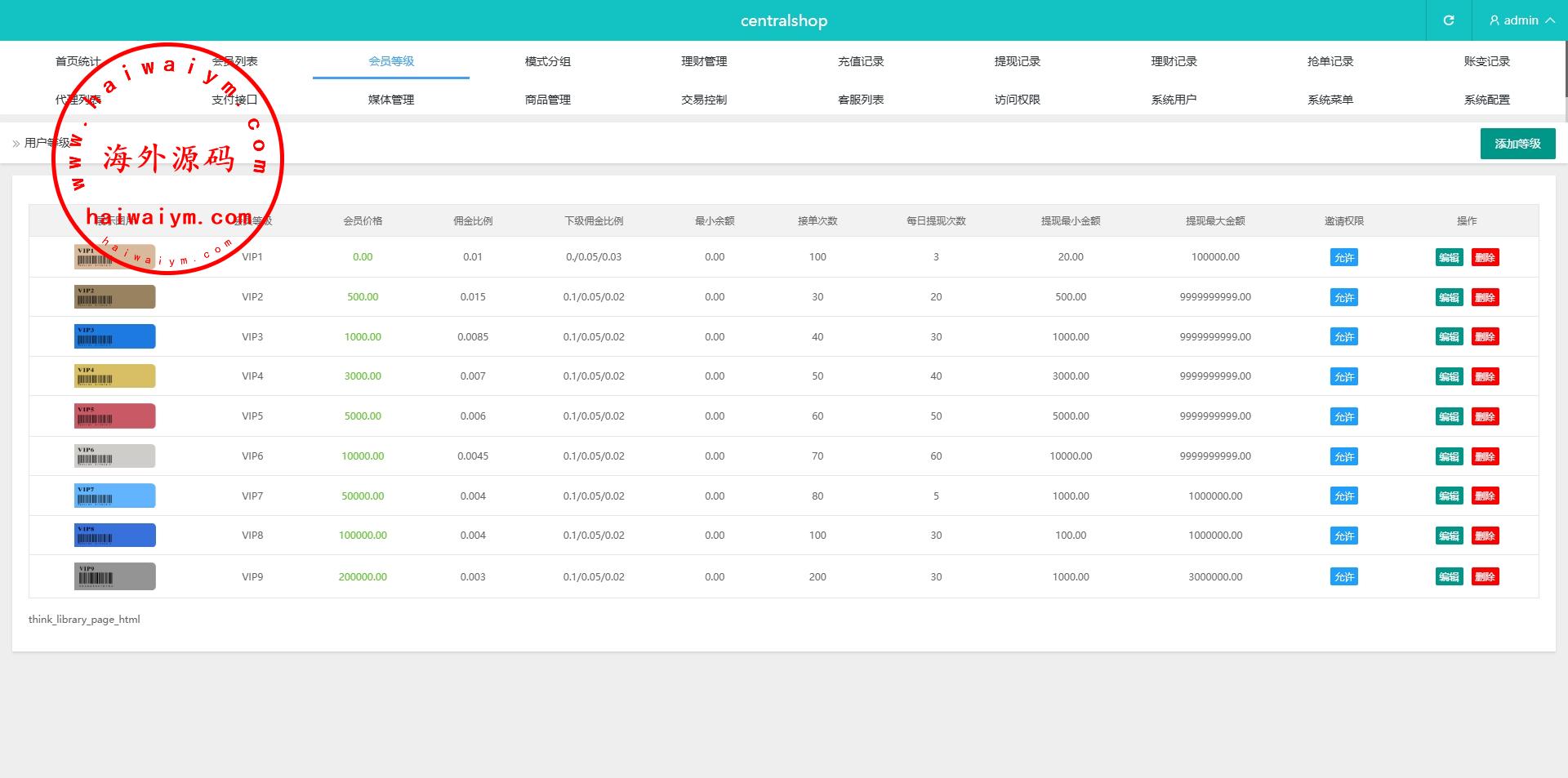Screen dimensions: 1568x778
Task: Click the VIP9 gray card image
Action: coord(114,576)
